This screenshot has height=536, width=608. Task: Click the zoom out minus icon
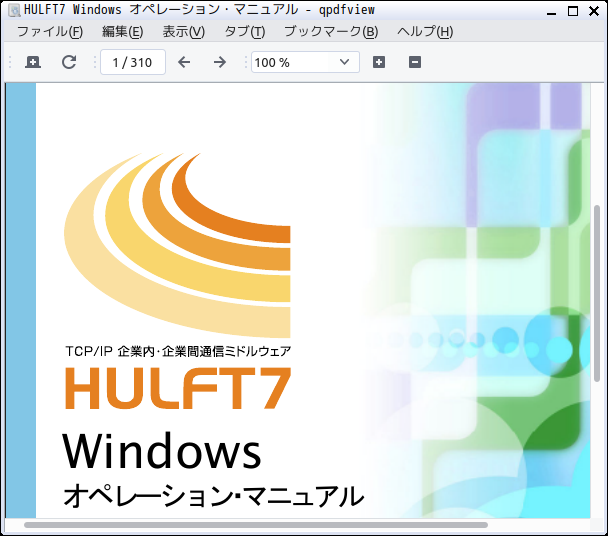pyautogui.click(x=415, y=62)
